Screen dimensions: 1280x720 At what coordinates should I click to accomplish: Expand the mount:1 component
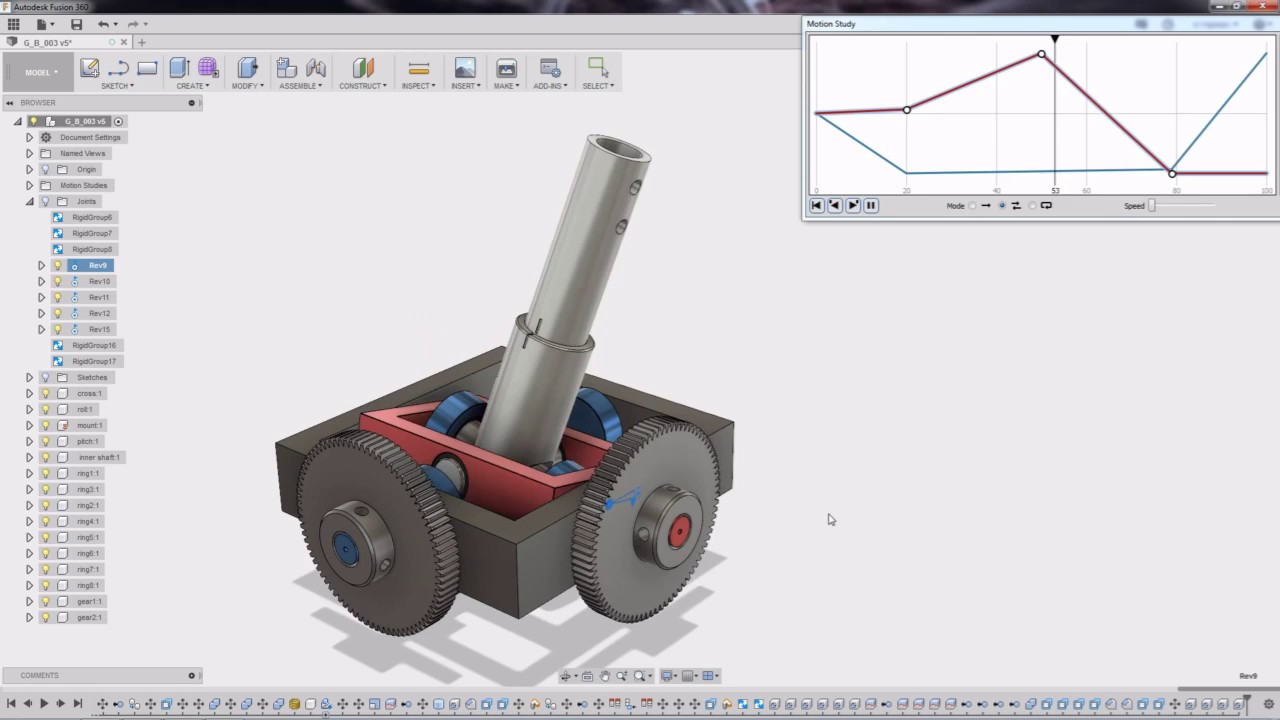(x=29, y=425)
